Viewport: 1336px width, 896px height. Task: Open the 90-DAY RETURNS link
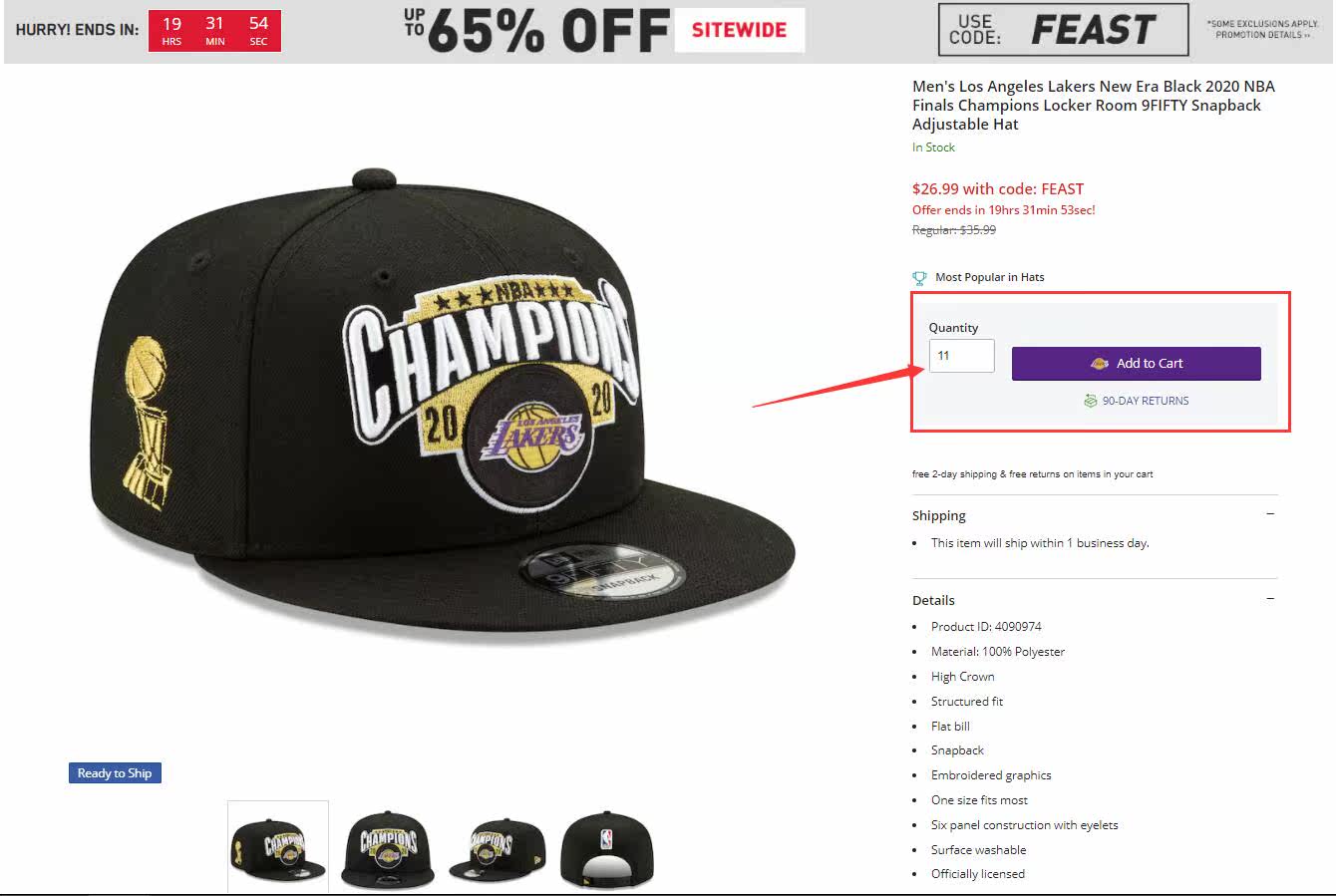pos(1145,401)
